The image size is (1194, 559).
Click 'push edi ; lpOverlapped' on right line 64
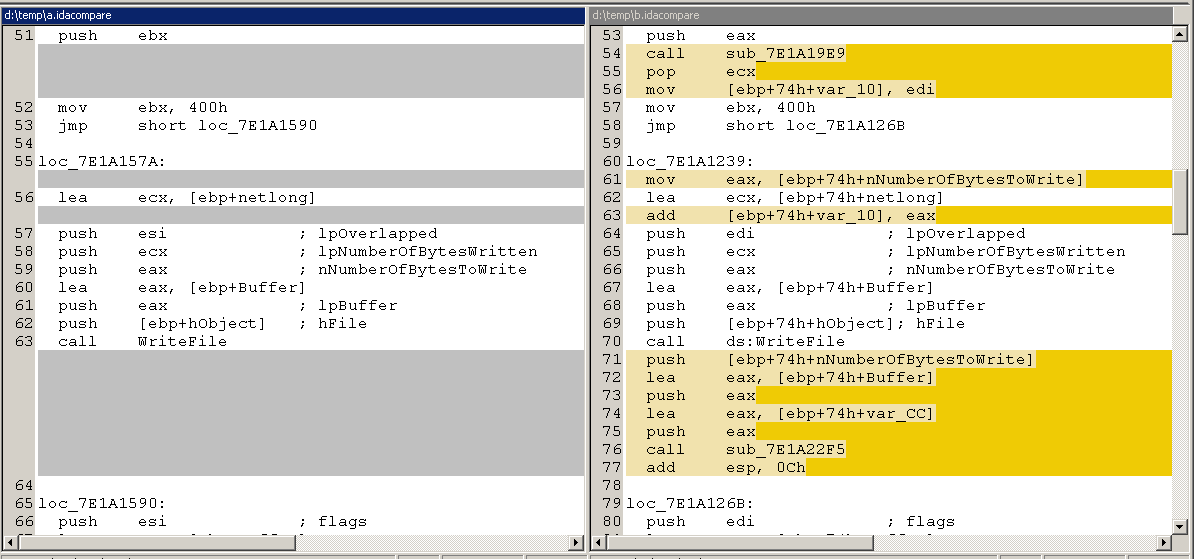pos(835,234)
